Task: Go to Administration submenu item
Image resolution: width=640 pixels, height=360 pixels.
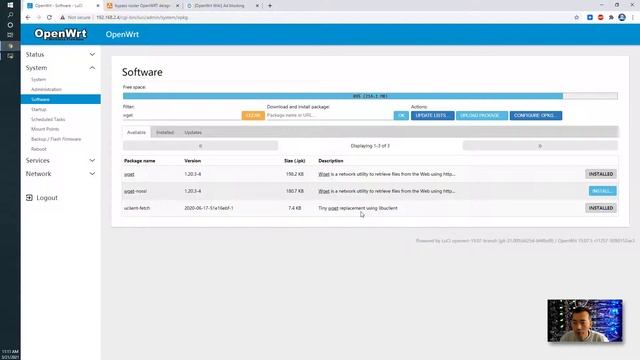Action: tap(46, 89)
